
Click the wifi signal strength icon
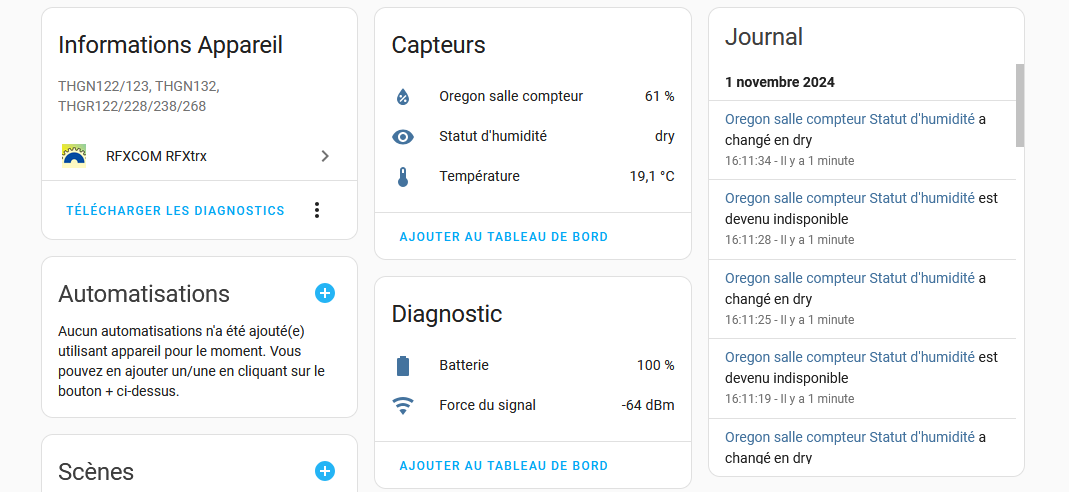point(403,405)
